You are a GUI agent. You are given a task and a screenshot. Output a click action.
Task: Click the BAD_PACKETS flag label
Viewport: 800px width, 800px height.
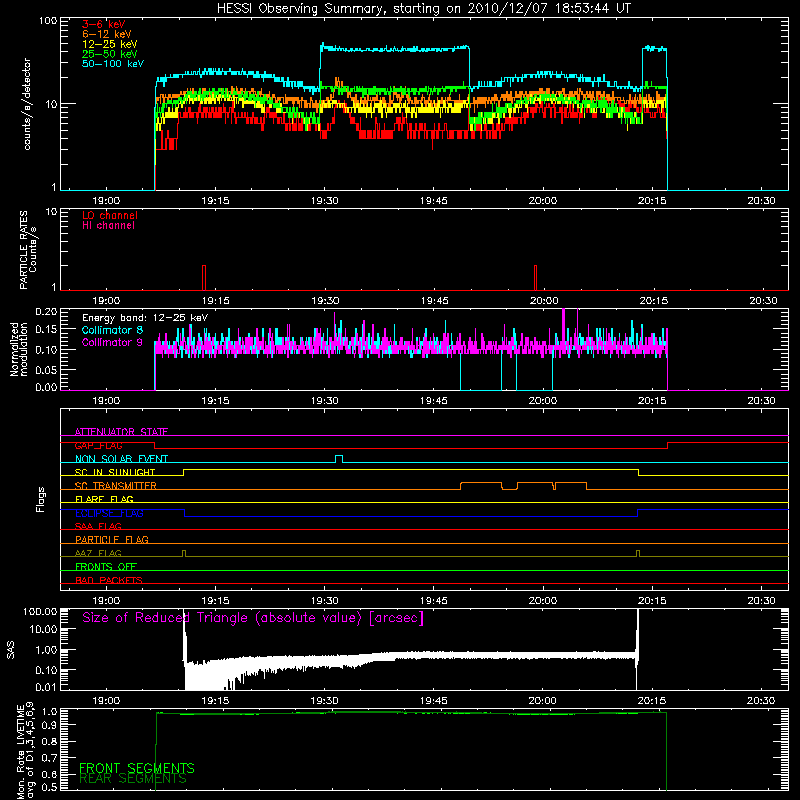(x=109, y=580)
